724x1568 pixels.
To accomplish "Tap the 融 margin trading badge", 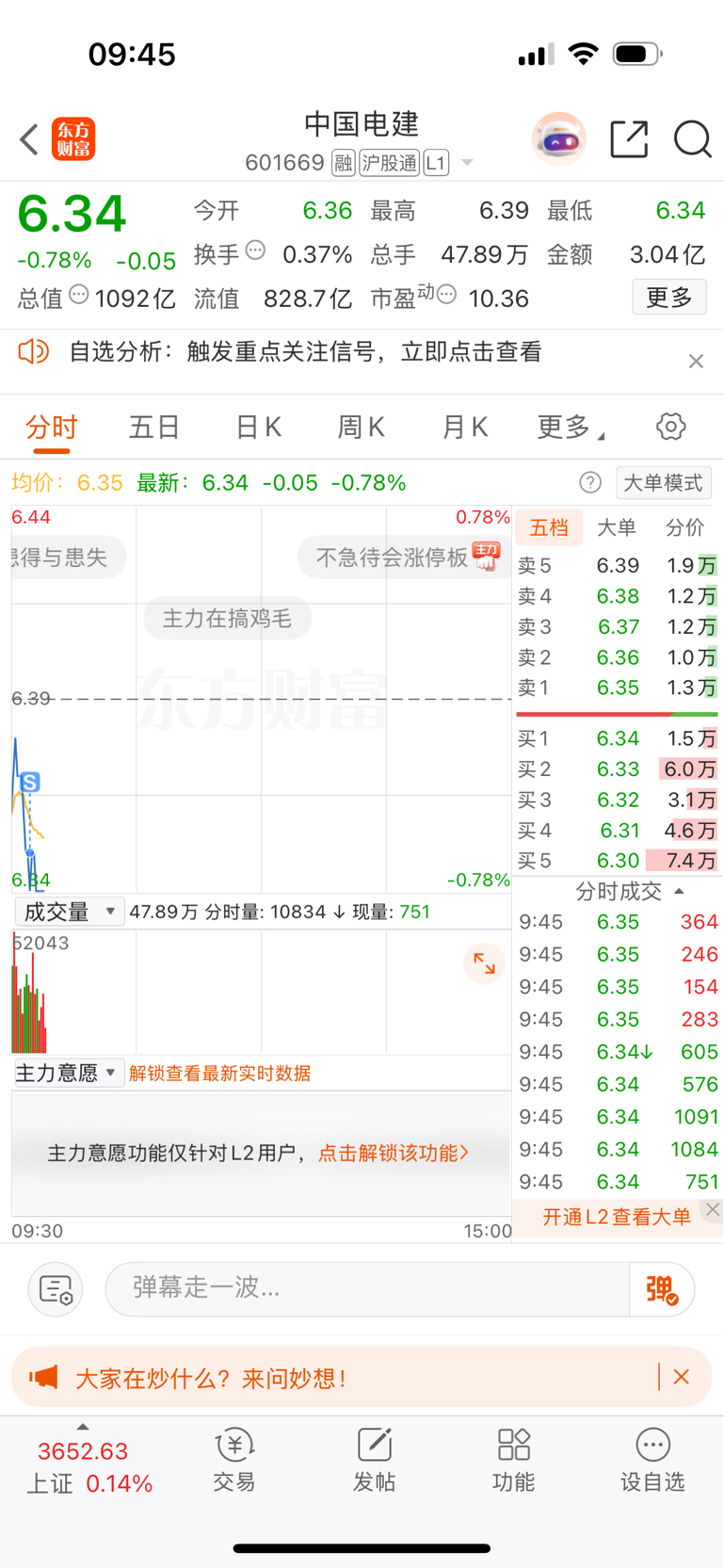I will (x=344, y=163).
